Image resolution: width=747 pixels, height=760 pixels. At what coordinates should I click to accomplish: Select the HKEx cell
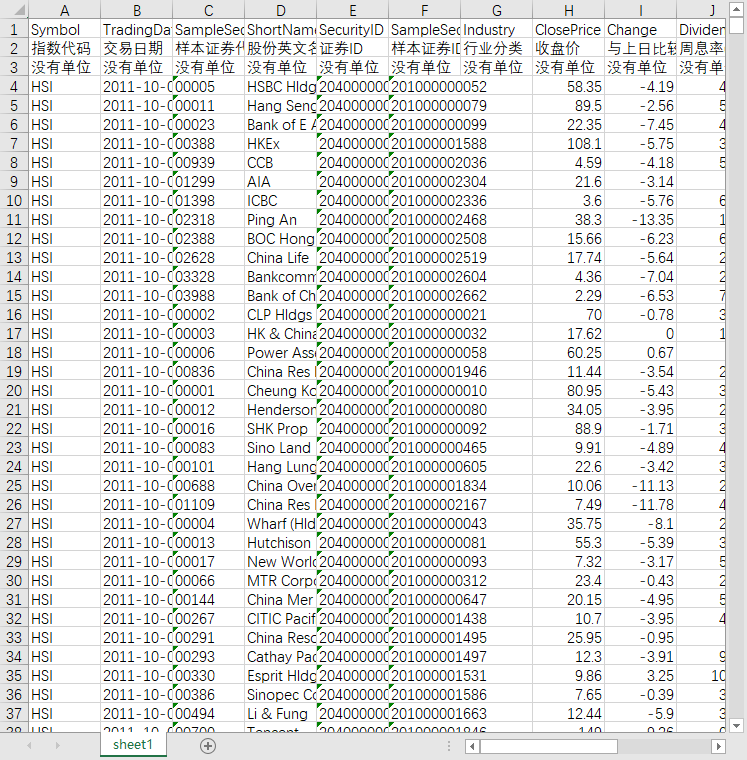(281, 143)
